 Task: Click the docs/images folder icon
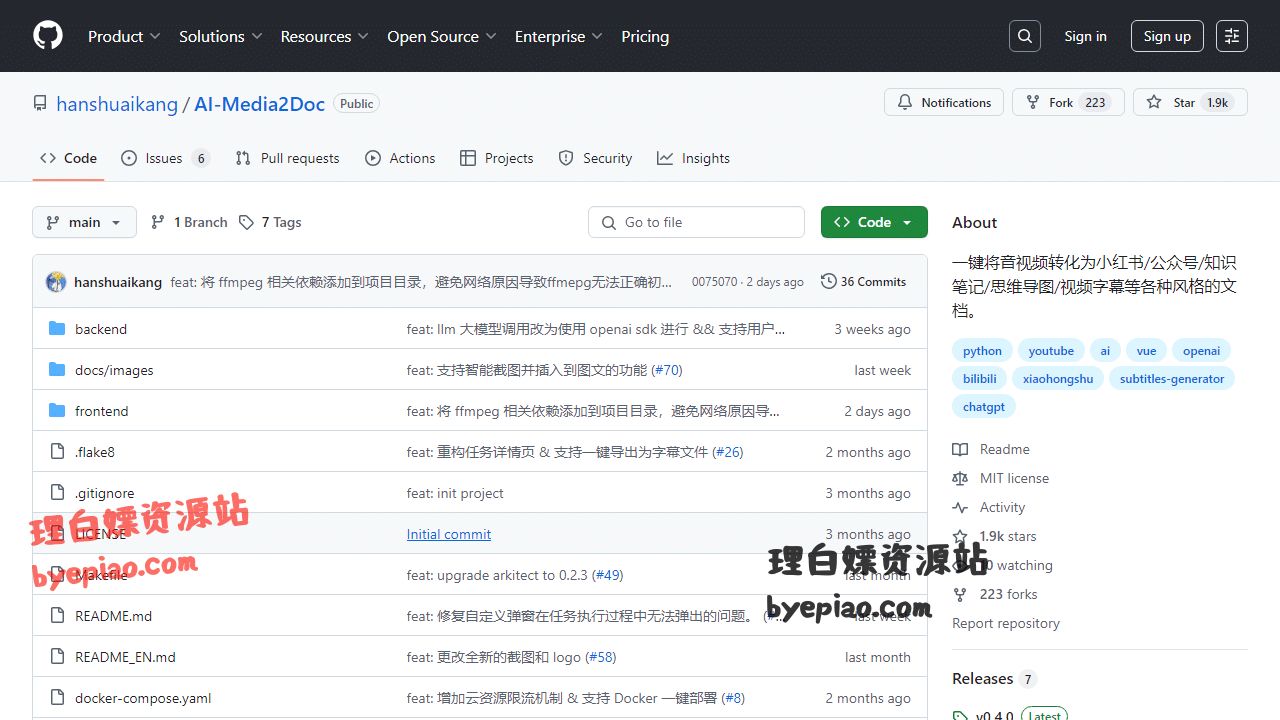pos(57,369)
